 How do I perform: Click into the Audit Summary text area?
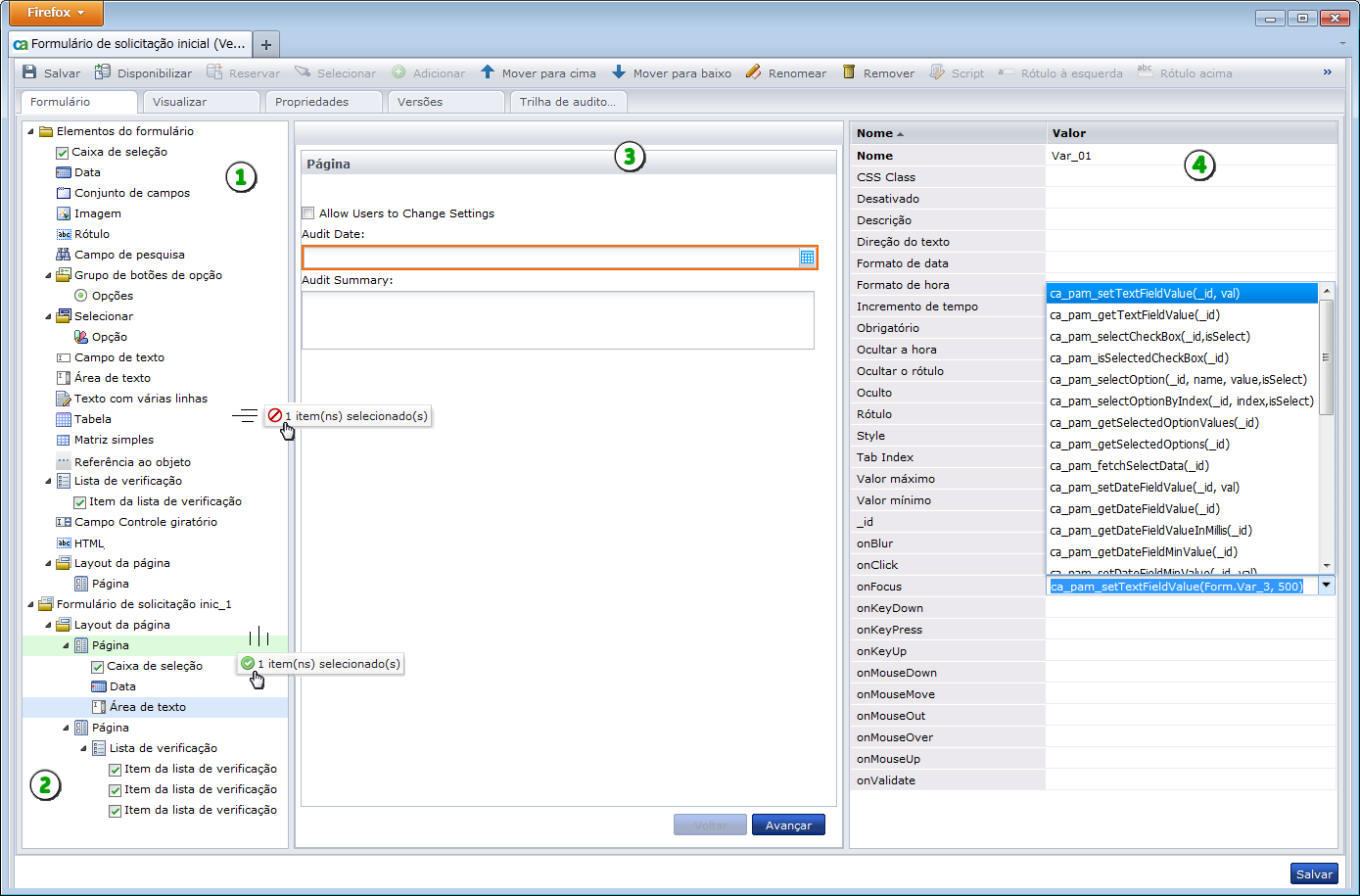[x=557, y=320]
